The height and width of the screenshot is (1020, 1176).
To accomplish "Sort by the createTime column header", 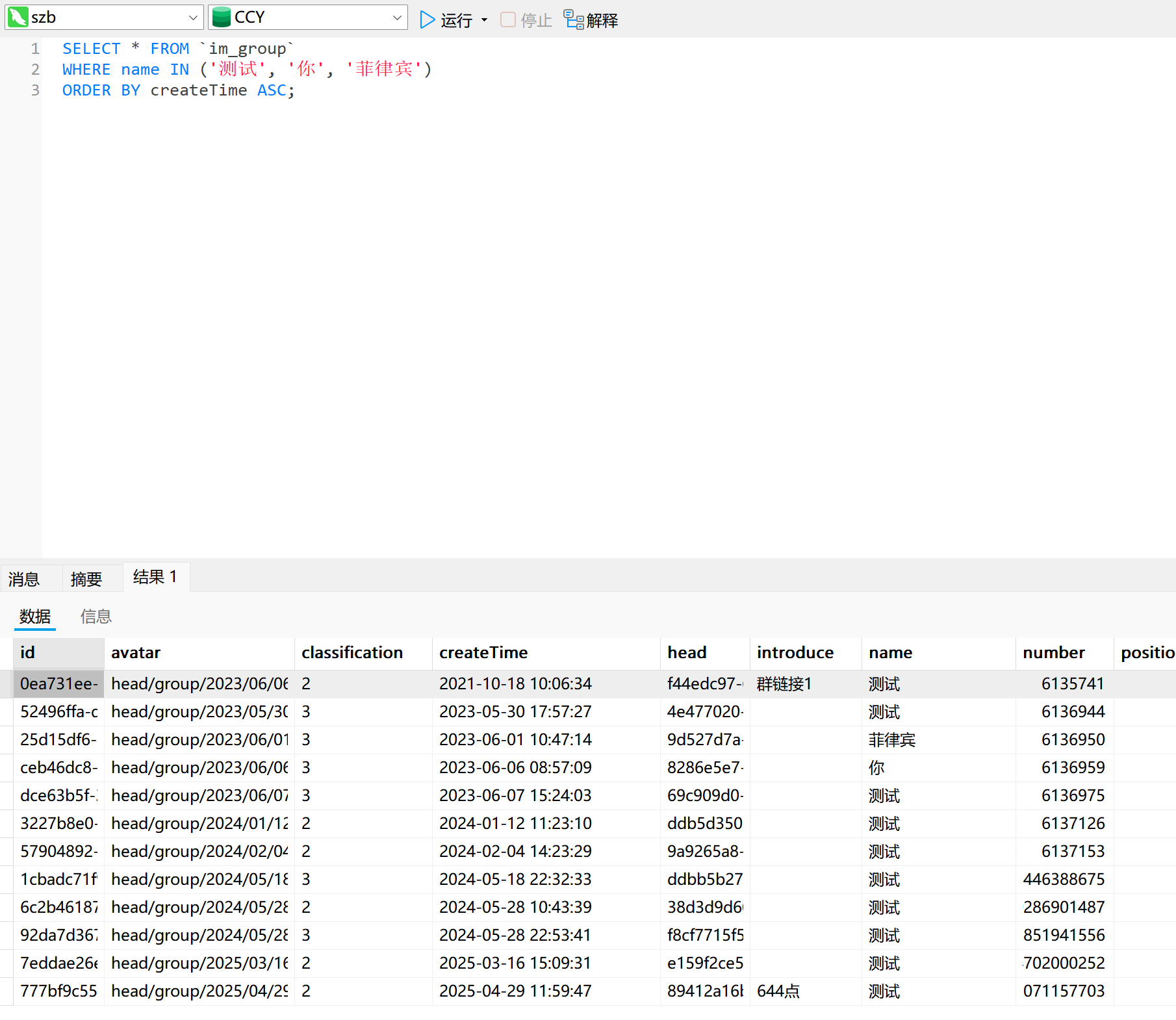I will (x=483, y=653).
